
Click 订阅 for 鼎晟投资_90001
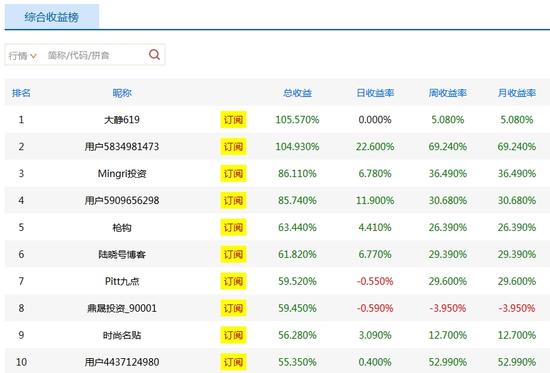pos(233,308)
